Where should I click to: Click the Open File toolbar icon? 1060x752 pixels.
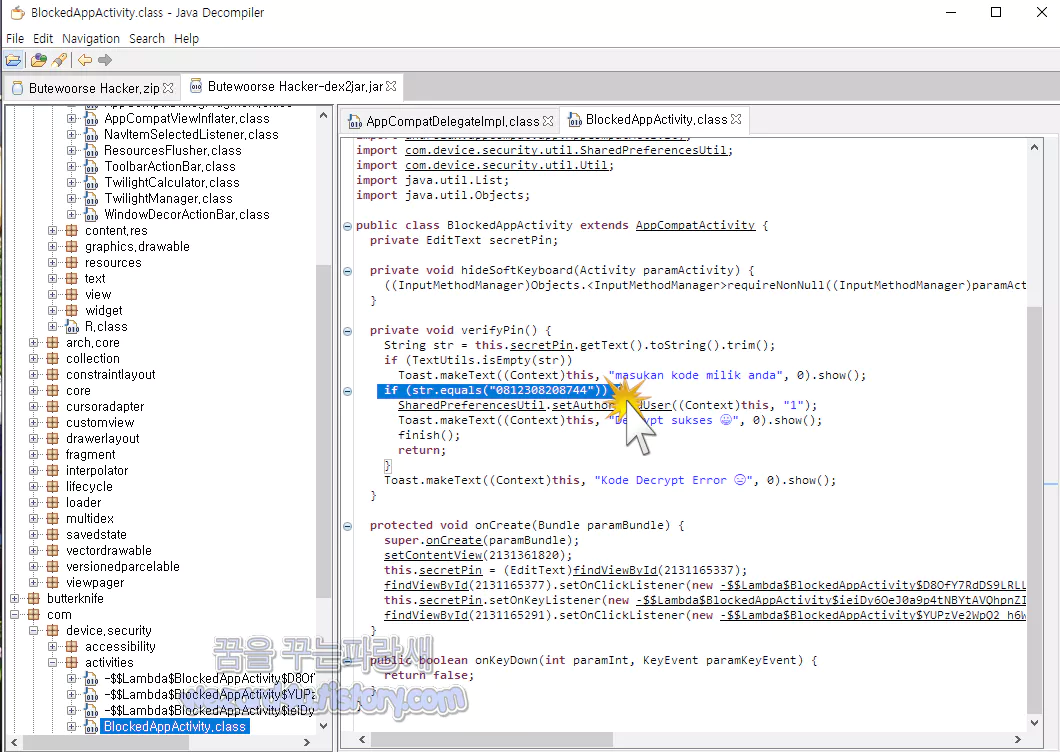14,60
